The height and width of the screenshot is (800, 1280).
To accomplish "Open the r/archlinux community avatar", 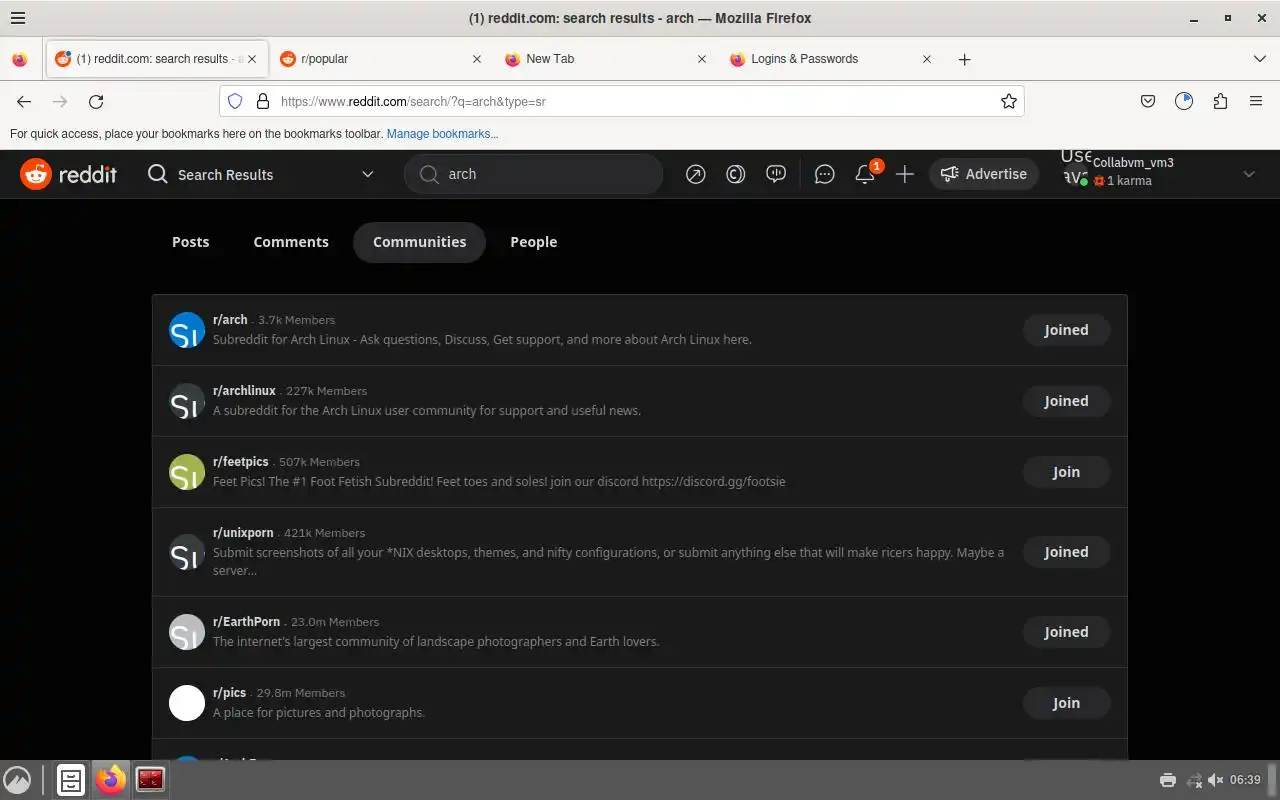I will [187, 401].
